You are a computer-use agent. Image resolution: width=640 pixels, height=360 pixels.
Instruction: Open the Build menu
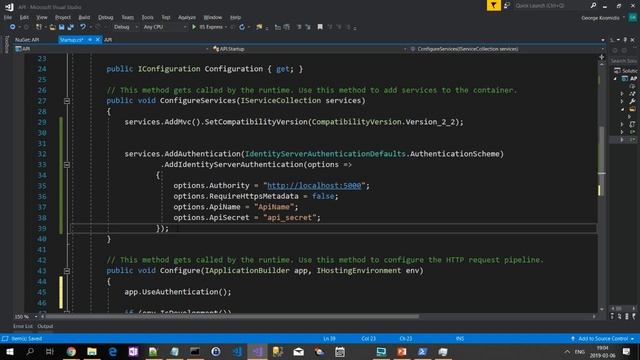[84, 17]
